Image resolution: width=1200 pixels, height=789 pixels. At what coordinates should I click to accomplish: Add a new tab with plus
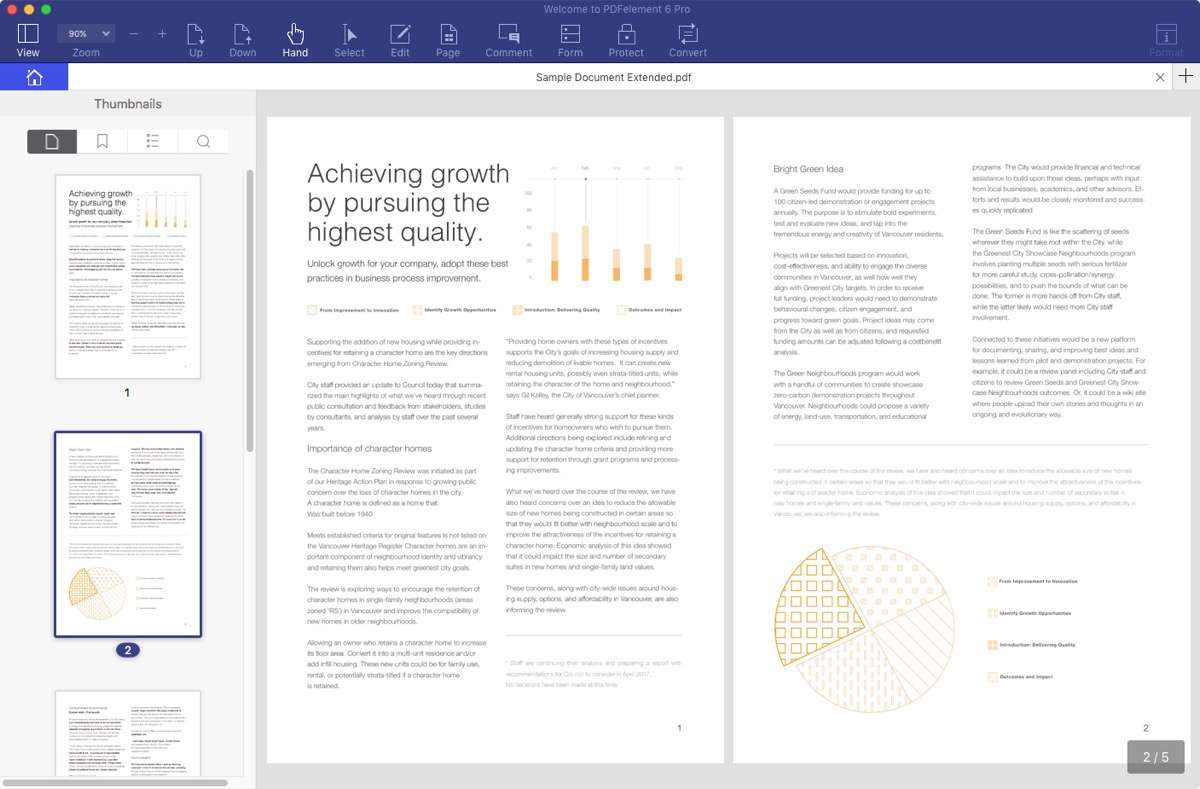[1186, 76]
